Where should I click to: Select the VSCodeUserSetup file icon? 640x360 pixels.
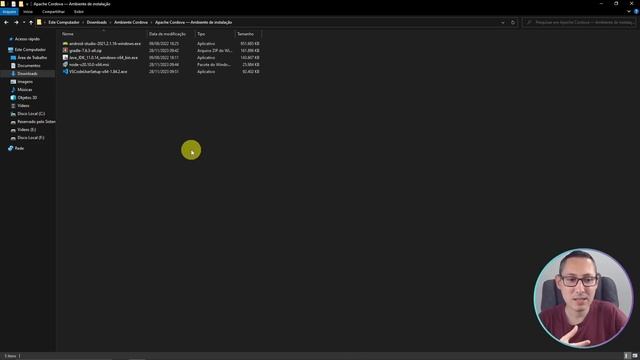click(65, 71)
